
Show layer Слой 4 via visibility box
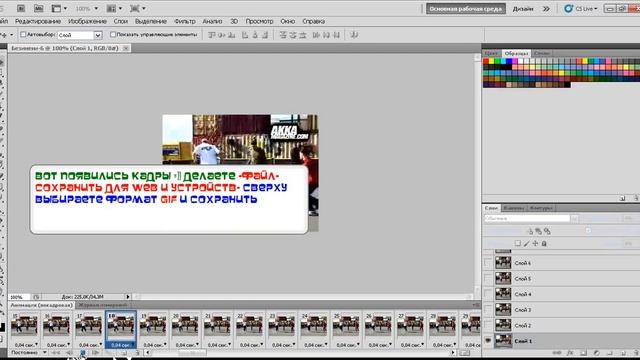pyautogui.click(x=488, y=294)
